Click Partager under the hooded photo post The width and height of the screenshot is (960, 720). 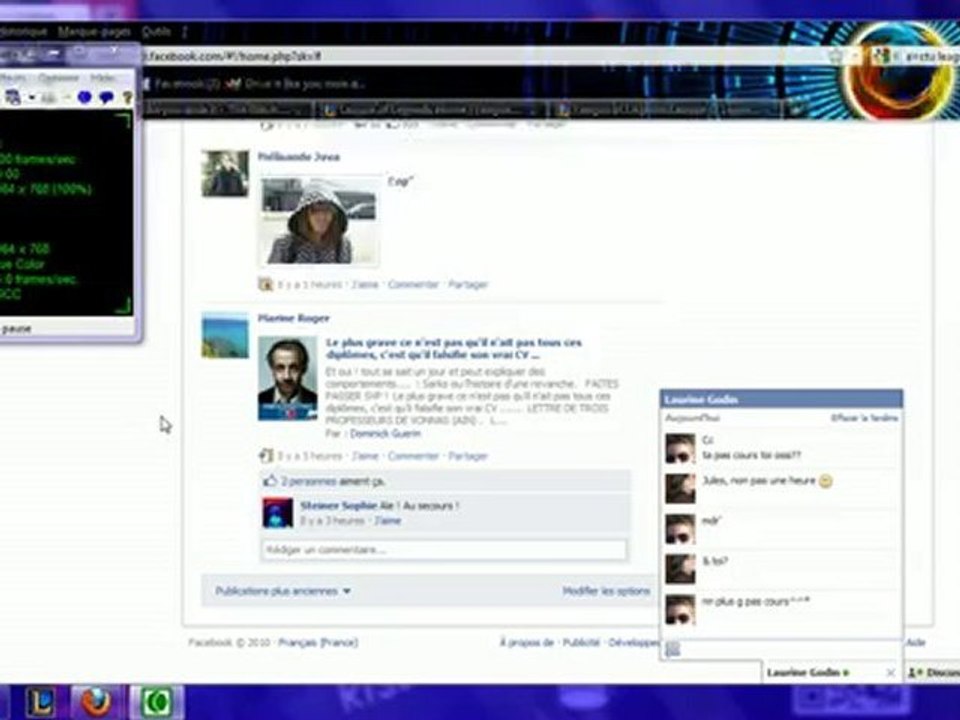(x=468, y=285)
